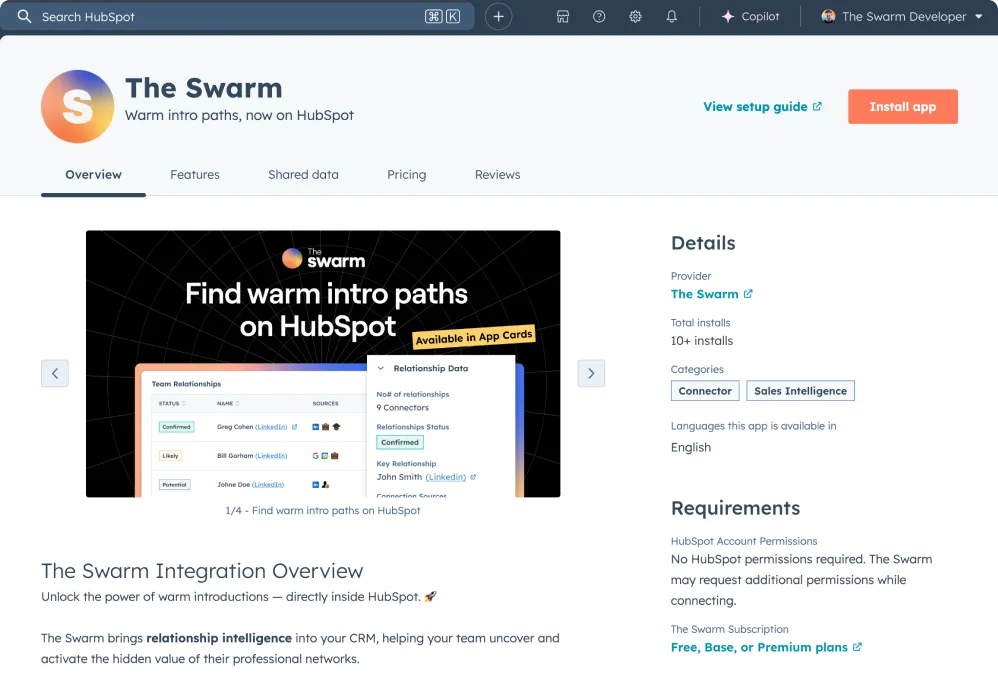Switch to the Features tab
The width and height of the screenshot is (998, 688).
click(x=195, y=174)
